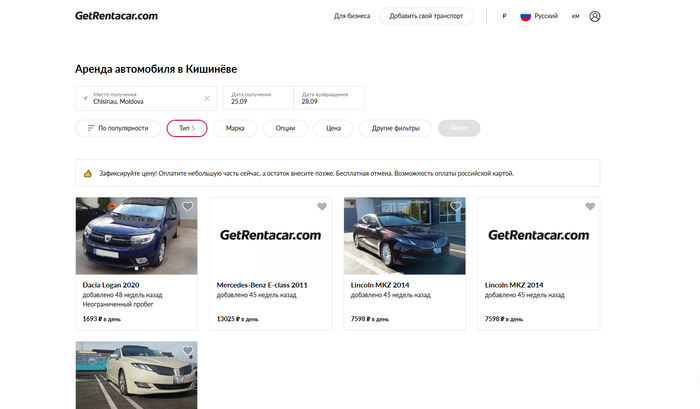Open the Для бизнеса link
Viewport: 700px width, 409px height.
click(x=352, y=16)
